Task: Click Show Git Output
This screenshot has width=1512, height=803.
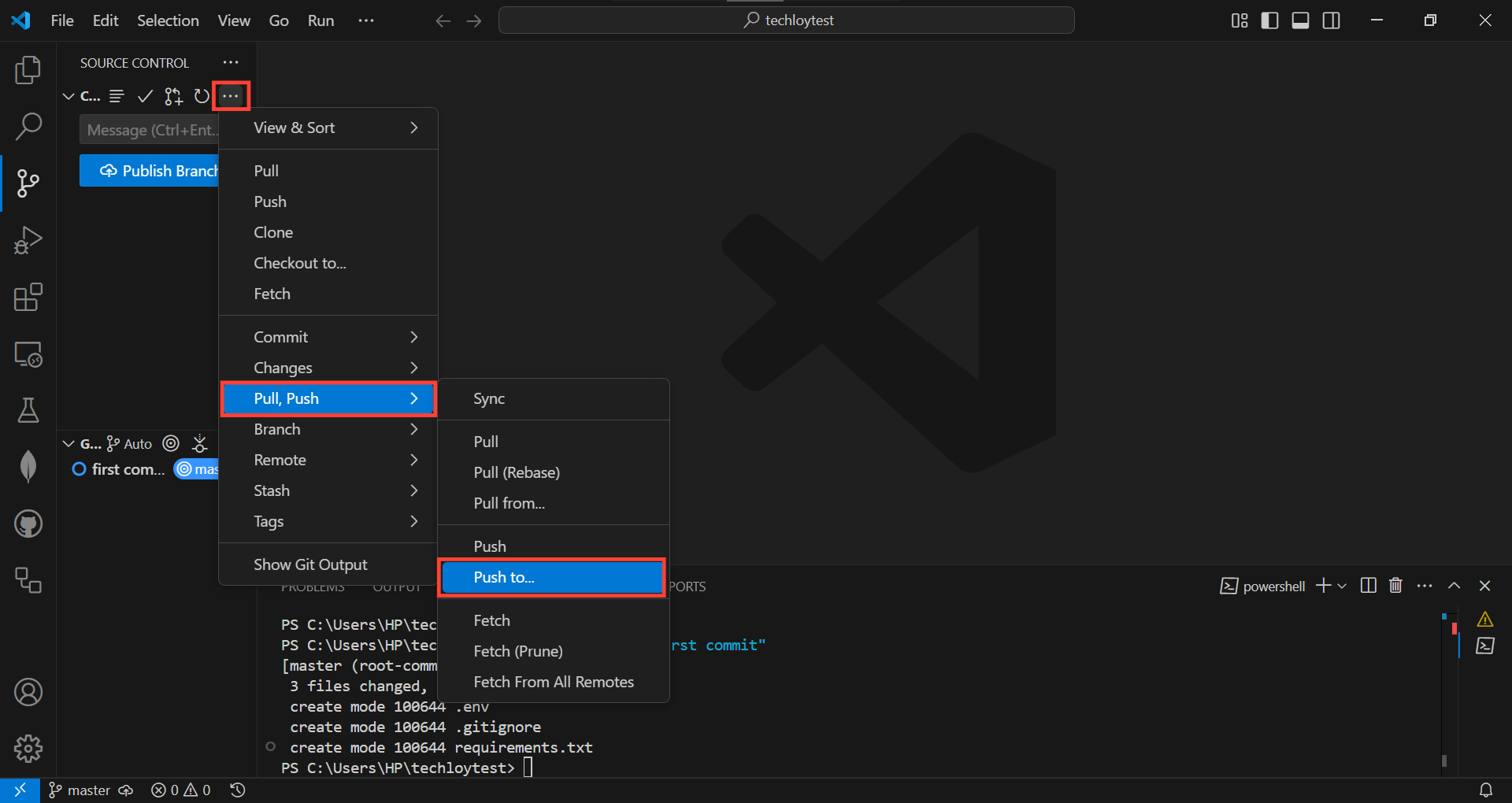Action: 310,564
